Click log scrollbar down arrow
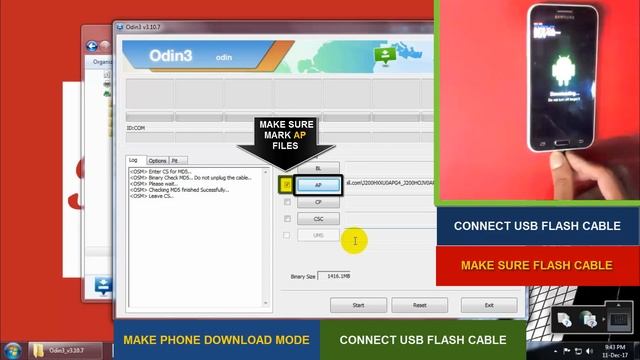This screenshot has height=360, width=640. [266, 303]
